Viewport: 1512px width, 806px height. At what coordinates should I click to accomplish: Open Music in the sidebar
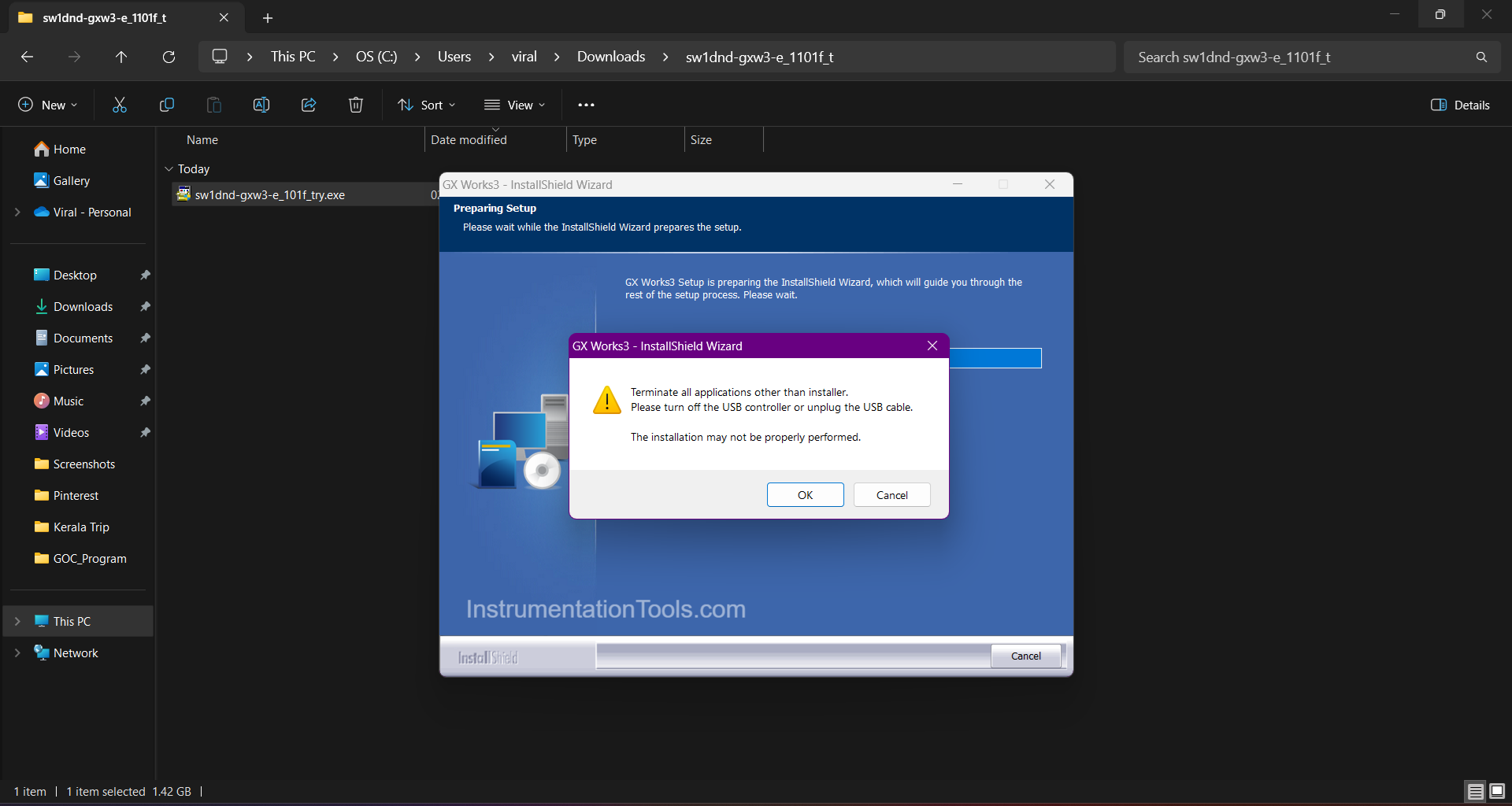click(59, 401)
